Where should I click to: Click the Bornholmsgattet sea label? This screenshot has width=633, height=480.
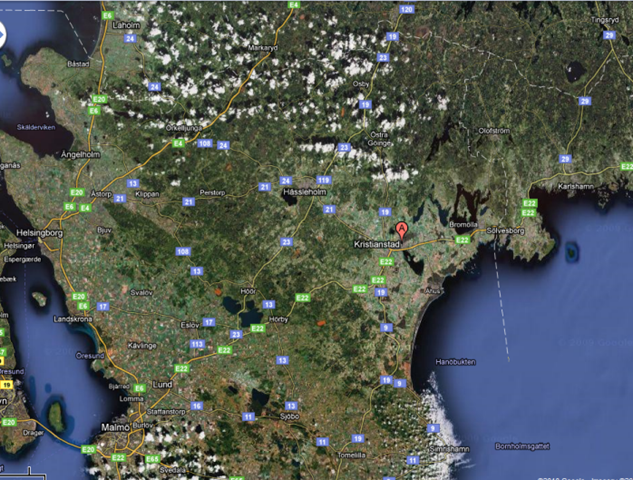pos(522,446)
